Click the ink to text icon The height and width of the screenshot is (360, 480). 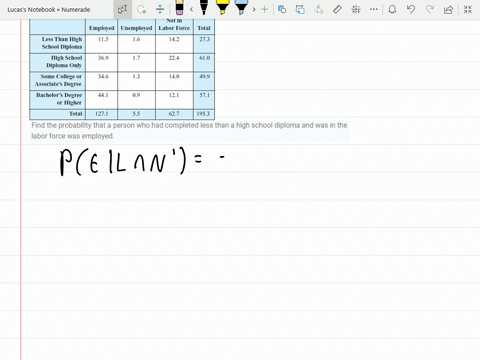click(x=319, y=9)
